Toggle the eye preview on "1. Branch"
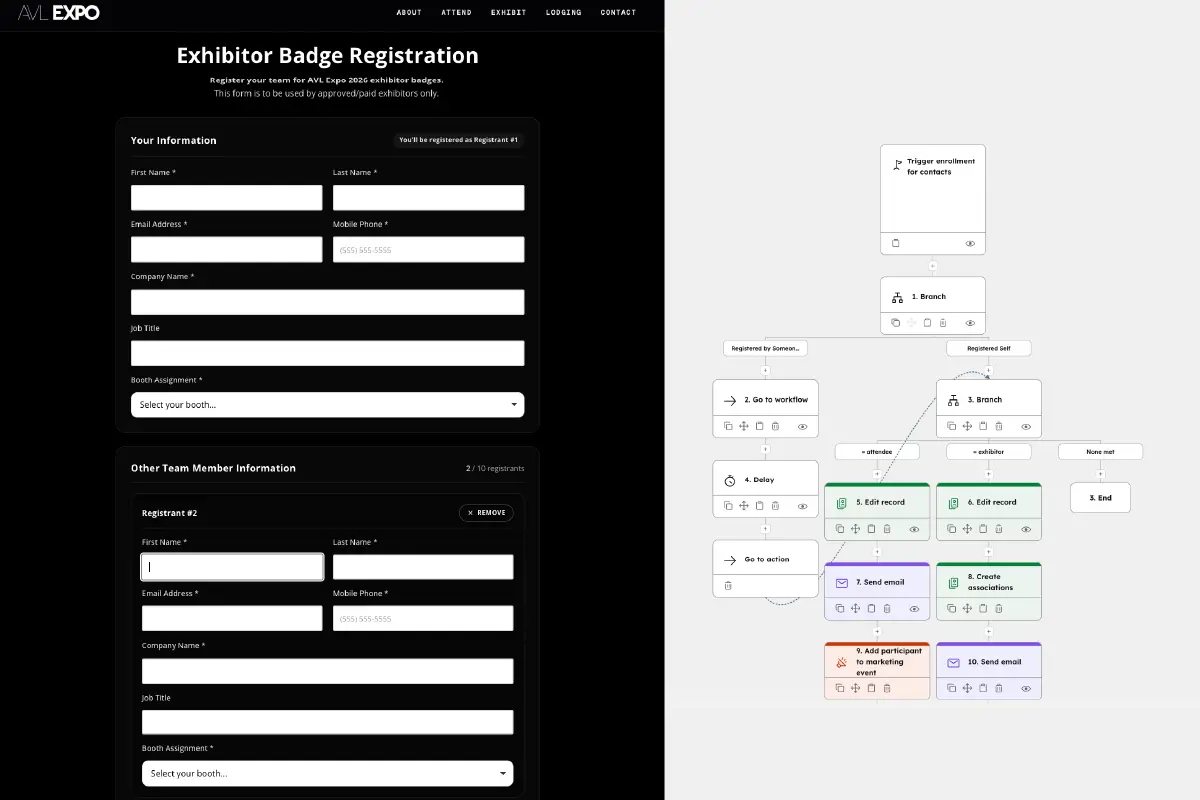The width and height of the screenshot is (1200, 800). 969,323
